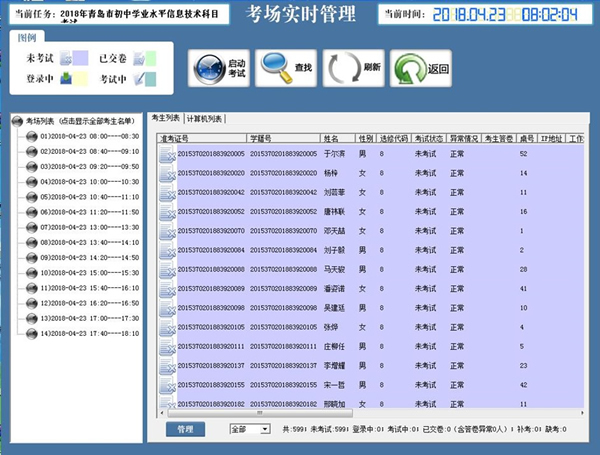Click row icon for candidate 于尔济
600x455 pixels.
coord(166,154)
